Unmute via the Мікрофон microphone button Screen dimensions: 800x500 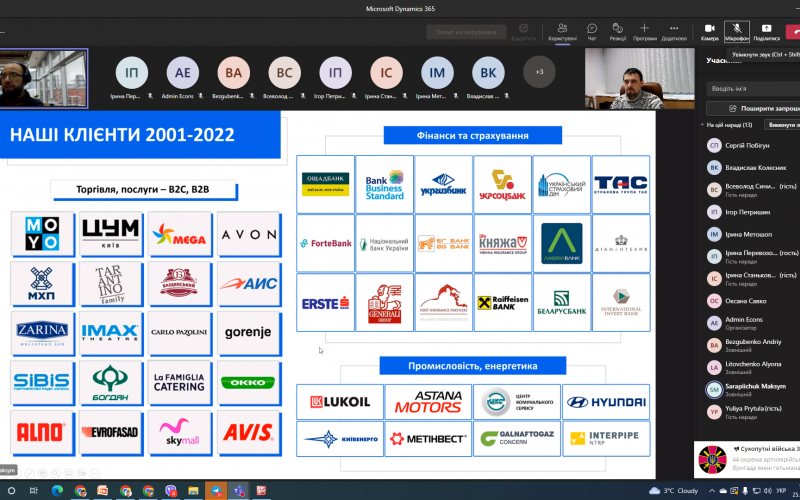(737, 32)
